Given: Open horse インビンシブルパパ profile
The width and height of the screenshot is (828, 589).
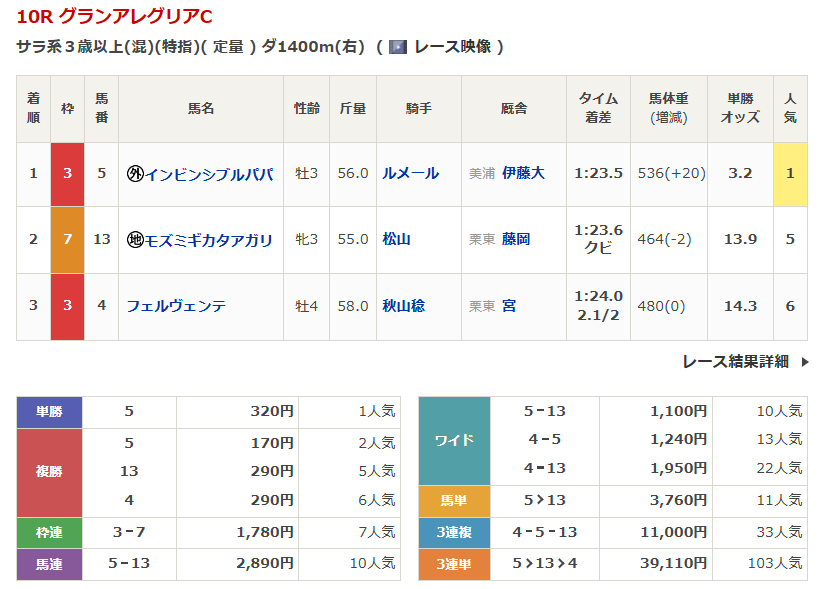Looking at the screenshot, I should [209, 173].
